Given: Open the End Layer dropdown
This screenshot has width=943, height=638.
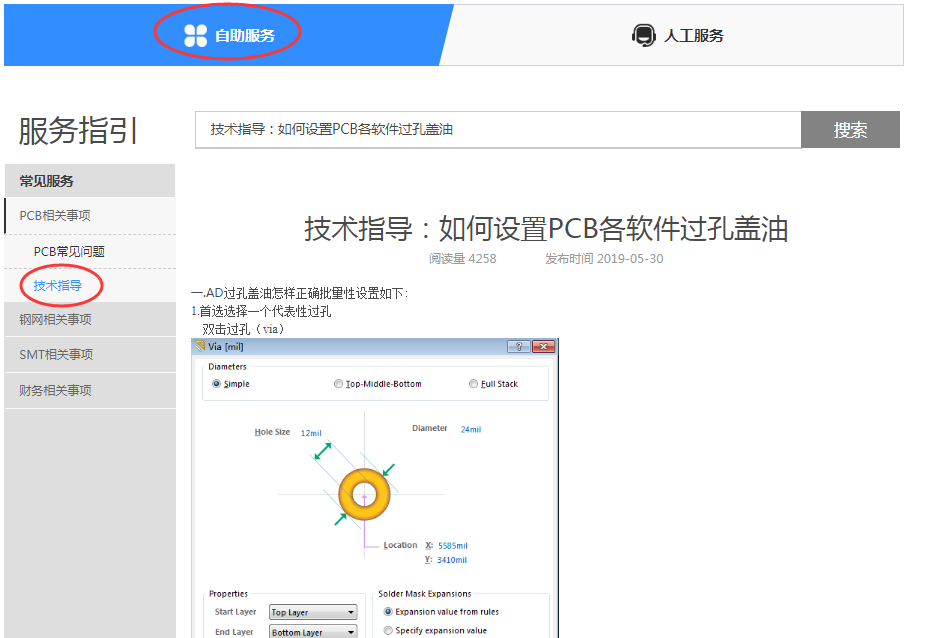Looking at the screenshot, I should [313, 632].
